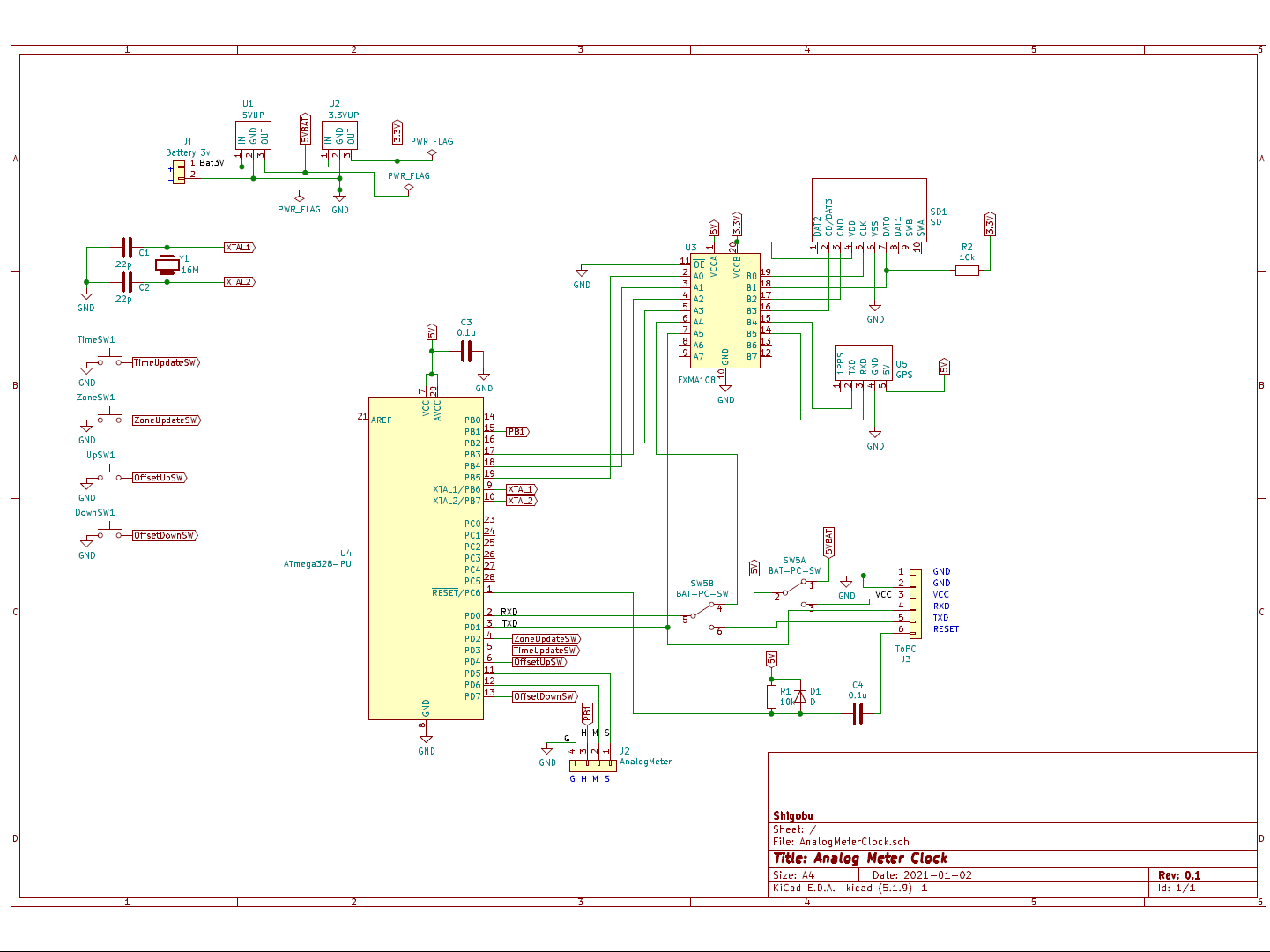Screen dimensions: 1270x952
Task: Select the OffsetDownSW label near DownSW1
Action: pyautogui.click(x=164, y=535)
